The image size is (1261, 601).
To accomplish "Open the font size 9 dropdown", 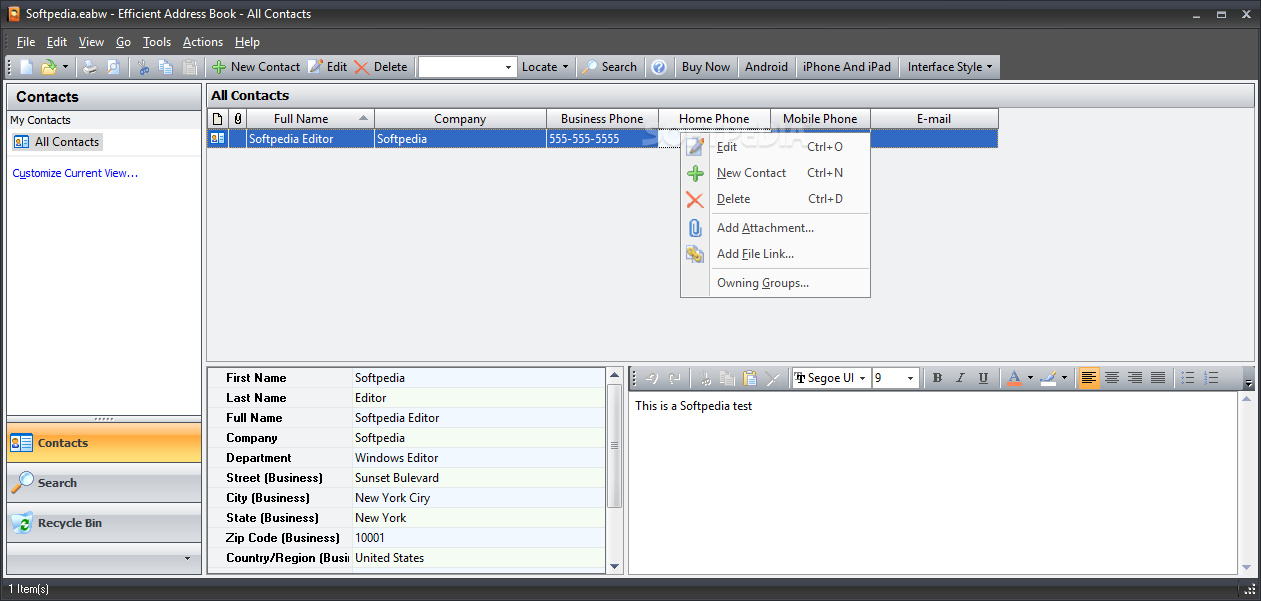I will click(911, 378).
